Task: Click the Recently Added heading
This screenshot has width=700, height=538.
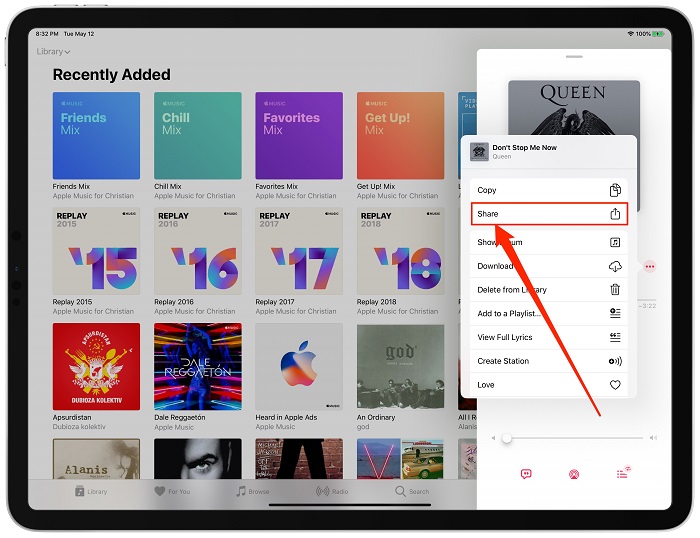Action: click(112, 75)
